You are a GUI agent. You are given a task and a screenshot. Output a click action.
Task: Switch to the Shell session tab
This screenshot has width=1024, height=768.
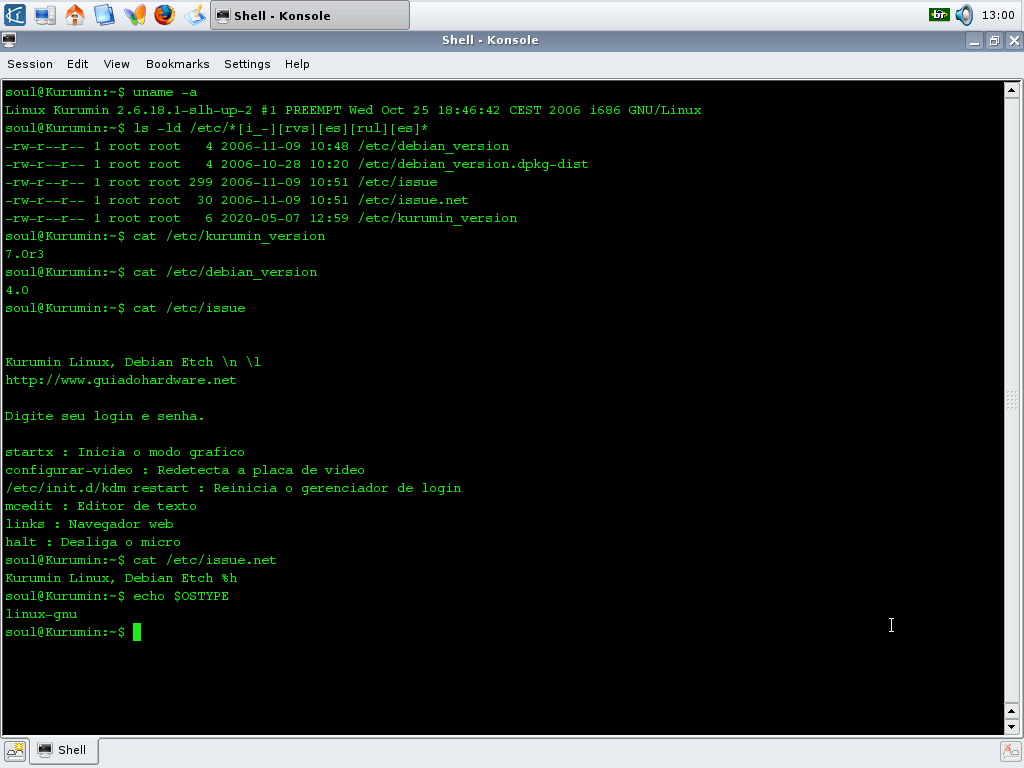click(x=64, y=750)
